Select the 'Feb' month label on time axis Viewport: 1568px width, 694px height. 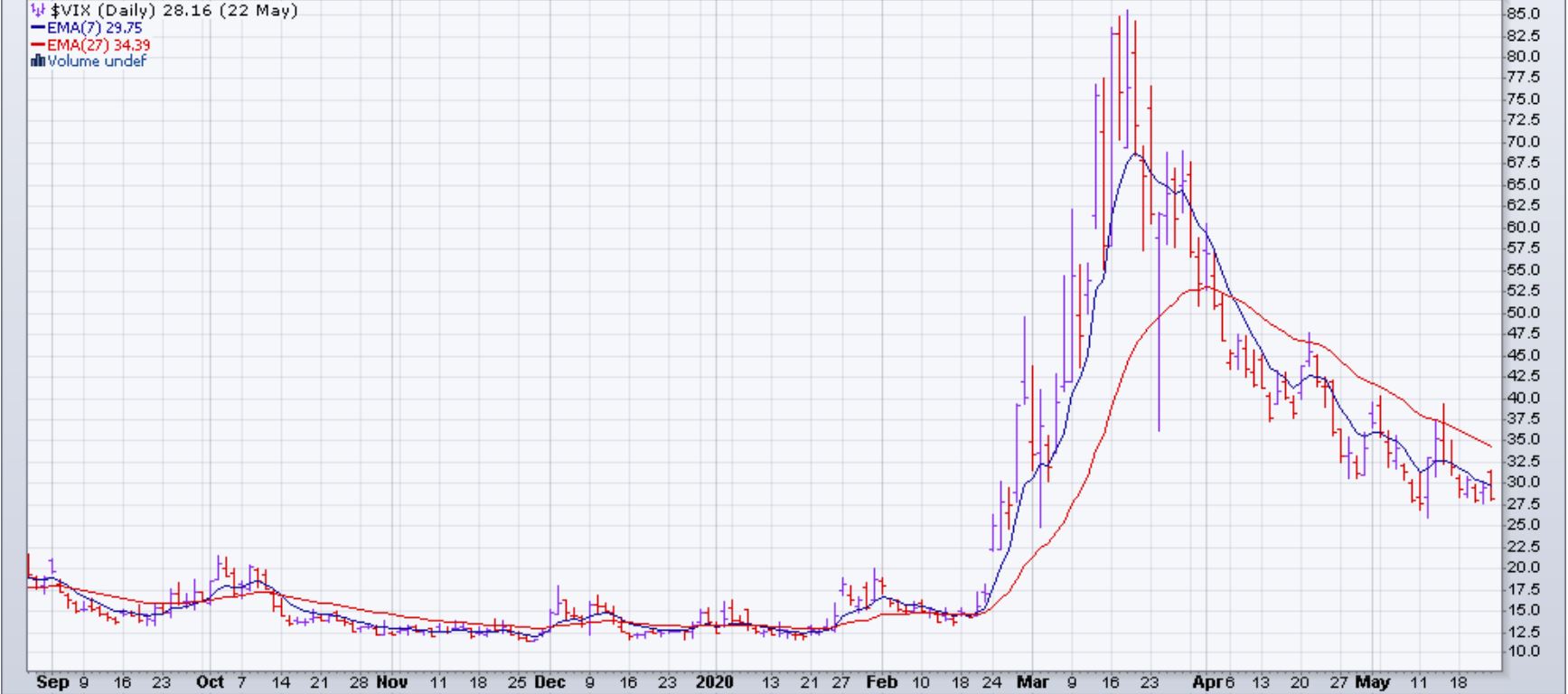(x=882, y=682)
